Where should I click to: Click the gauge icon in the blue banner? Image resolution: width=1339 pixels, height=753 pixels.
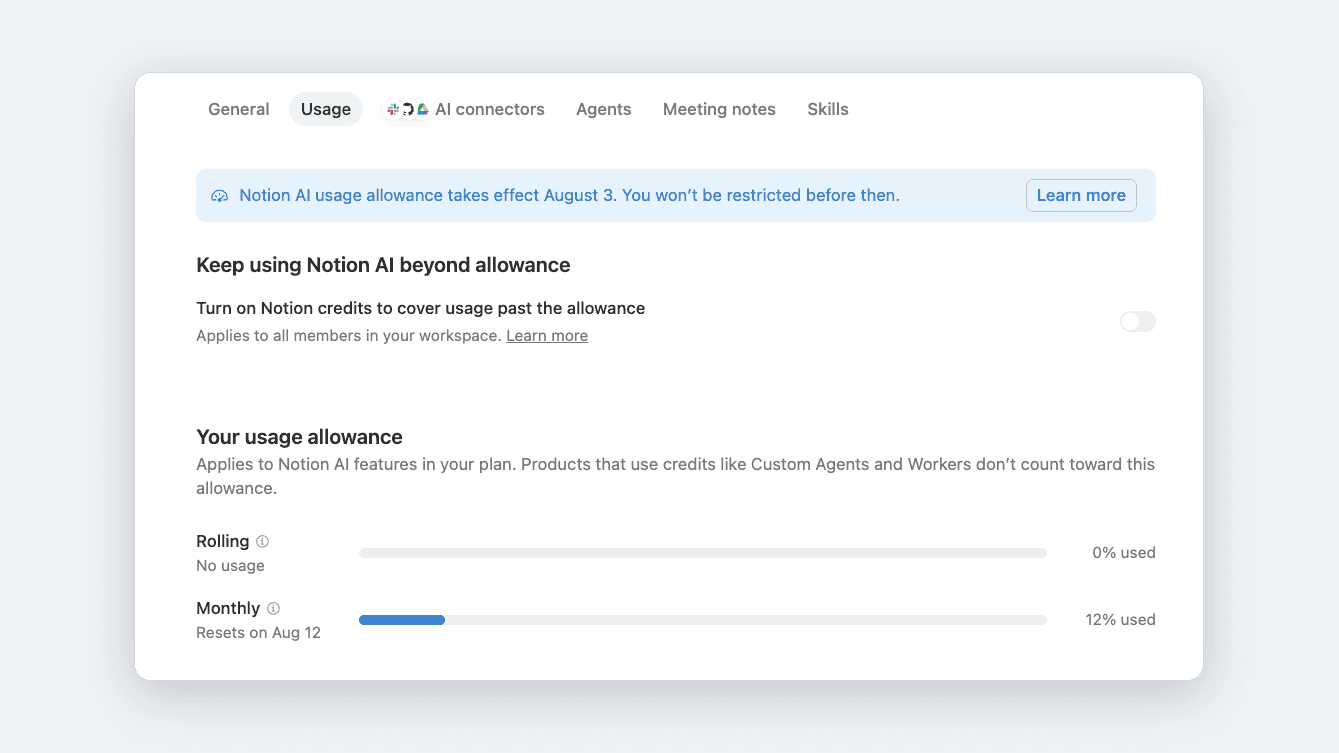(220, 196)
